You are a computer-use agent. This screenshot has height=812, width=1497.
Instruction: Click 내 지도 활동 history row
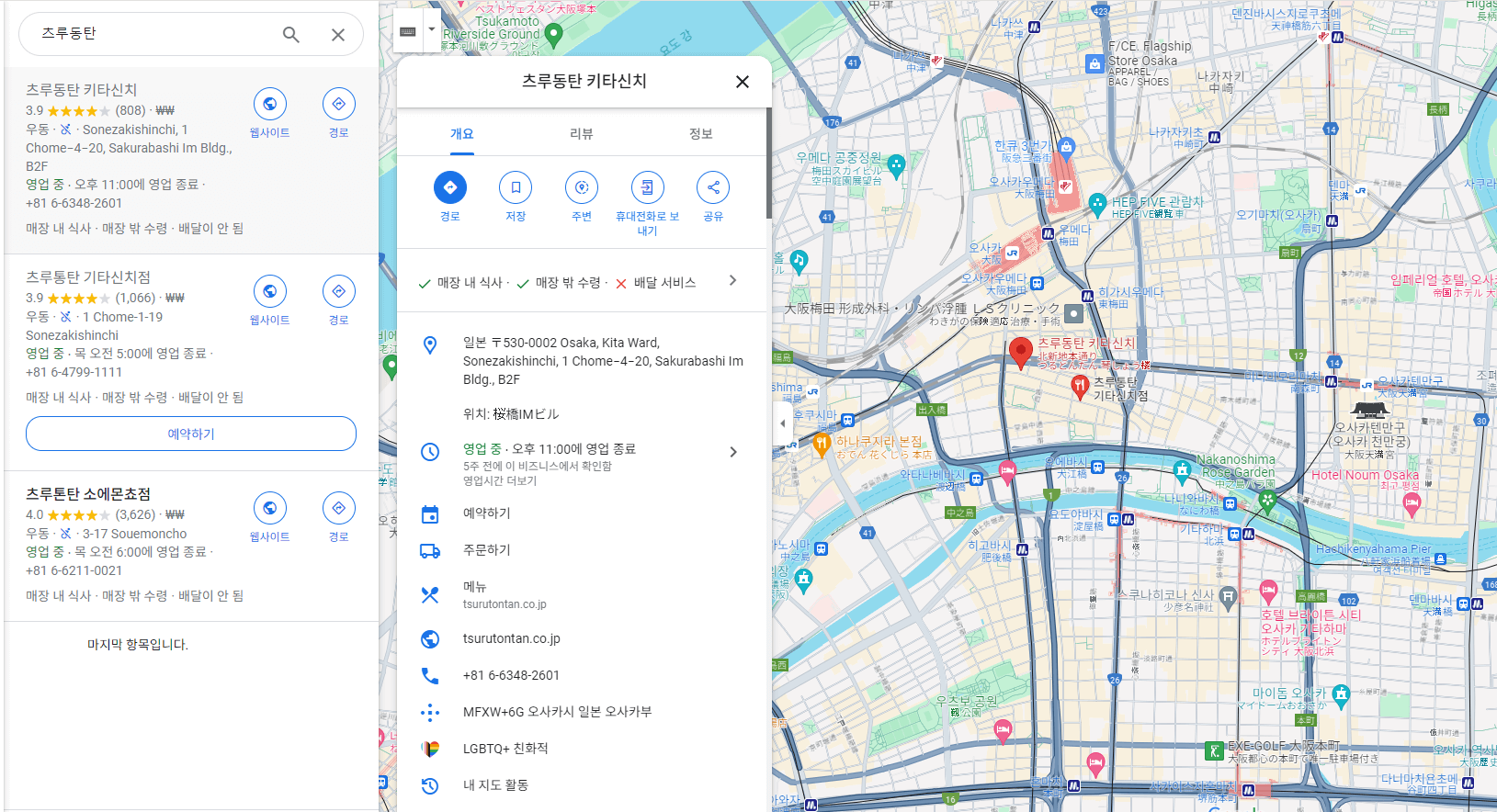tap(582, 785)
